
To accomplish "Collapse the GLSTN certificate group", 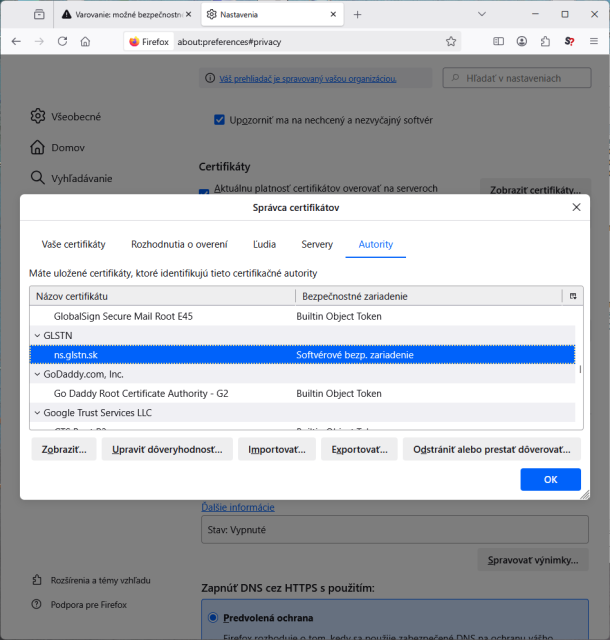I will (37, 336).
